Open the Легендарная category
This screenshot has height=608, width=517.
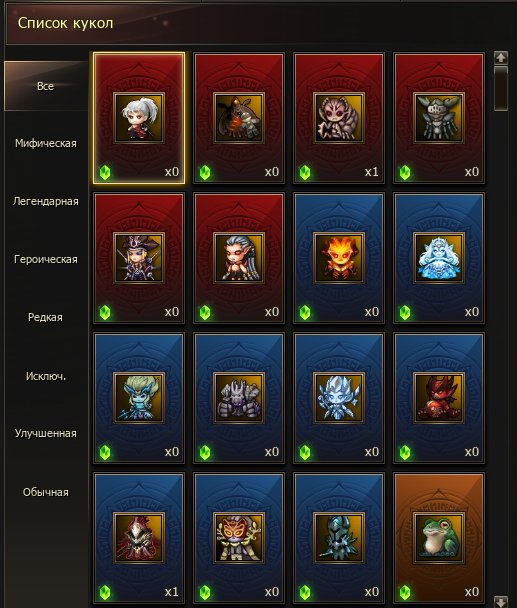point(46,201)
